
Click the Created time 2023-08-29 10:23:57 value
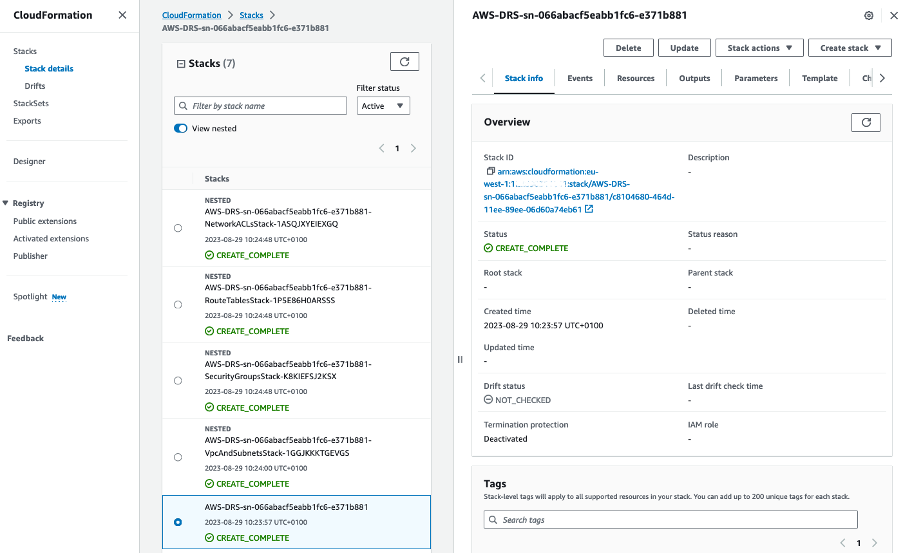click(x=543, y=325)
